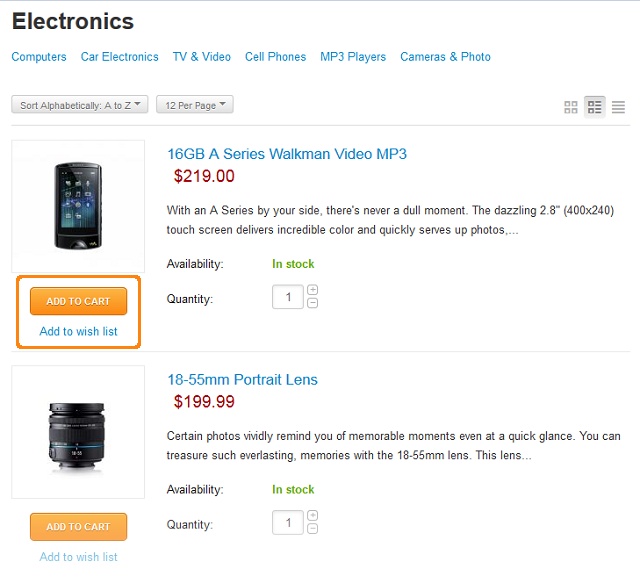Go to Car Electronics category
This screenshot has width=640, height=568.
coord(120,57)
